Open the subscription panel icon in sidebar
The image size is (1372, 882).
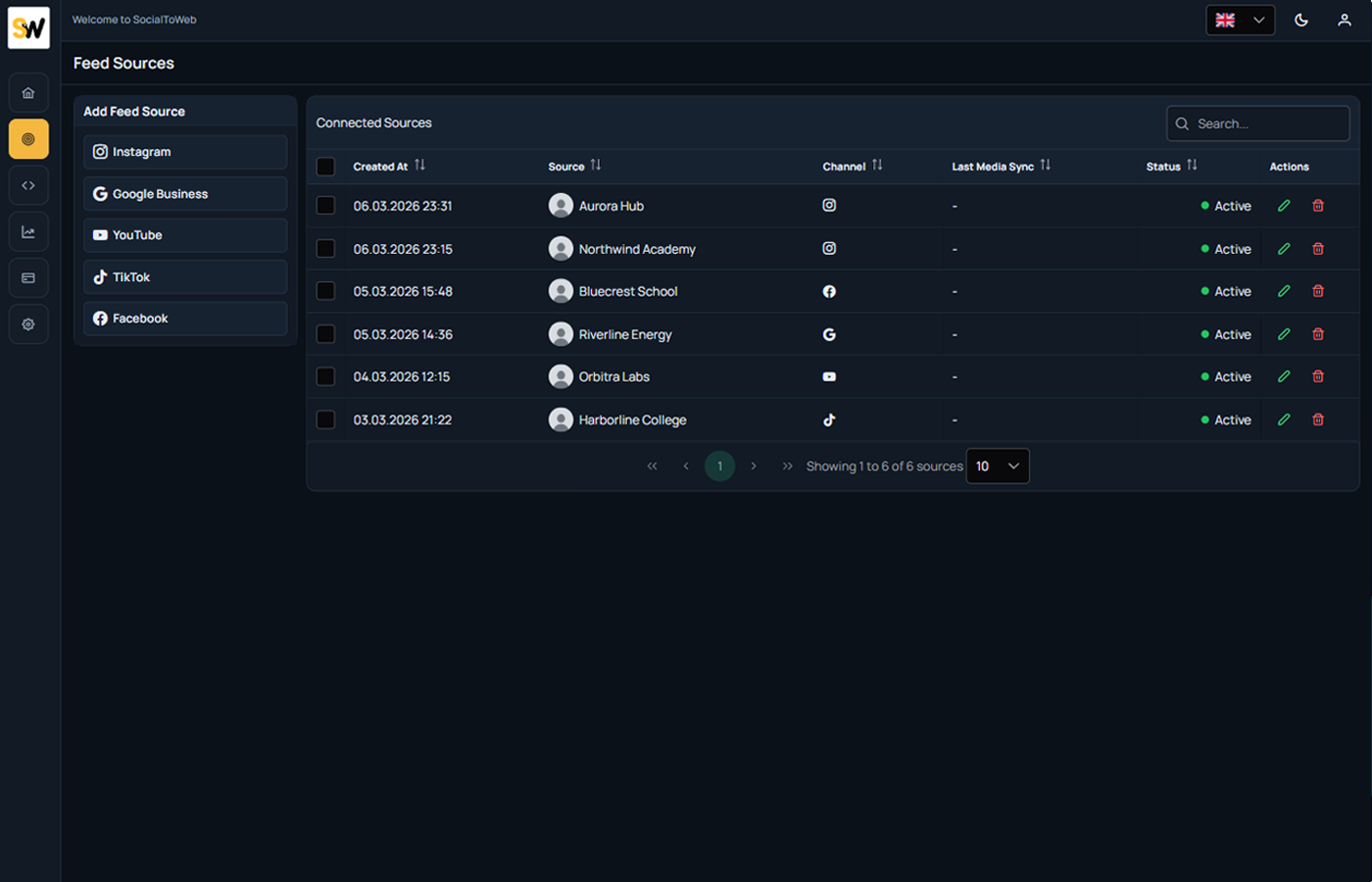(28, 277)
